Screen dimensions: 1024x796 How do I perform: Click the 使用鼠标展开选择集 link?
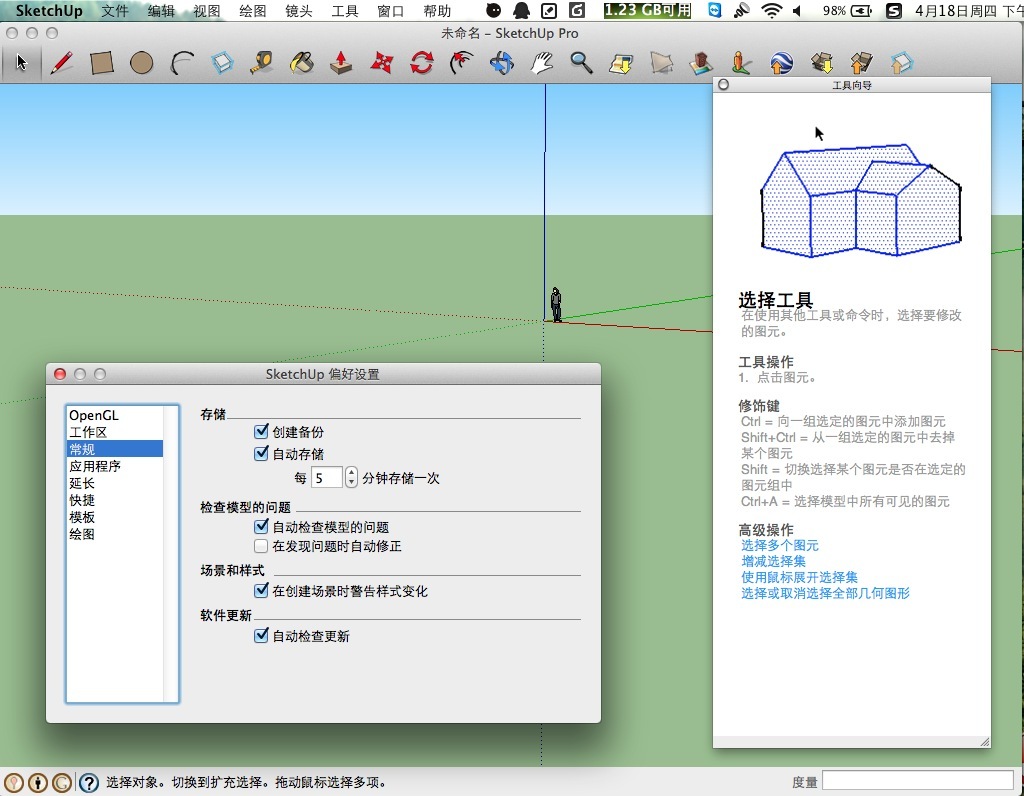[799, 577]
